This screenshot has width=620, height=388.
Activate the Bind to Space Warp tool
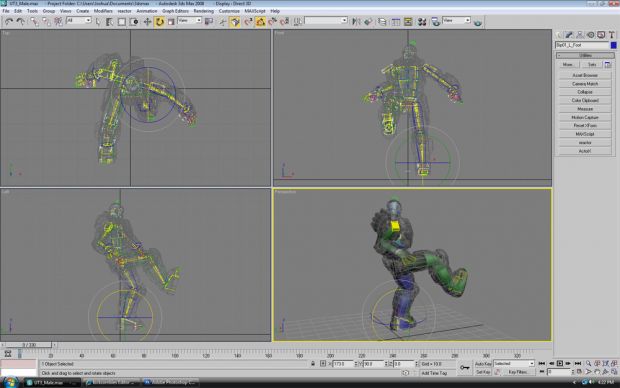click(x=58, y=22)
